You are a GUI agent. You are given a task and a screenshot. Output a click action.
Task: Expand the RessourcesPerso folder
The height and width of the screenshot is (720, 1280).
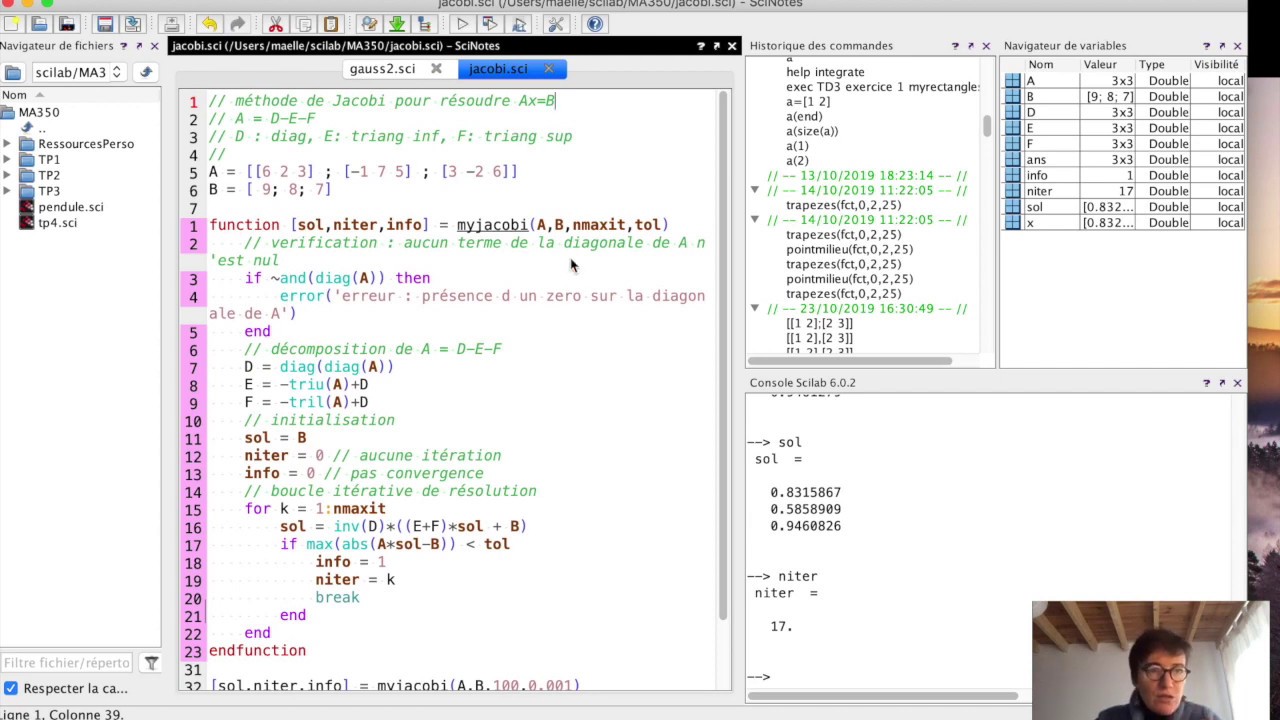point(8,144)
